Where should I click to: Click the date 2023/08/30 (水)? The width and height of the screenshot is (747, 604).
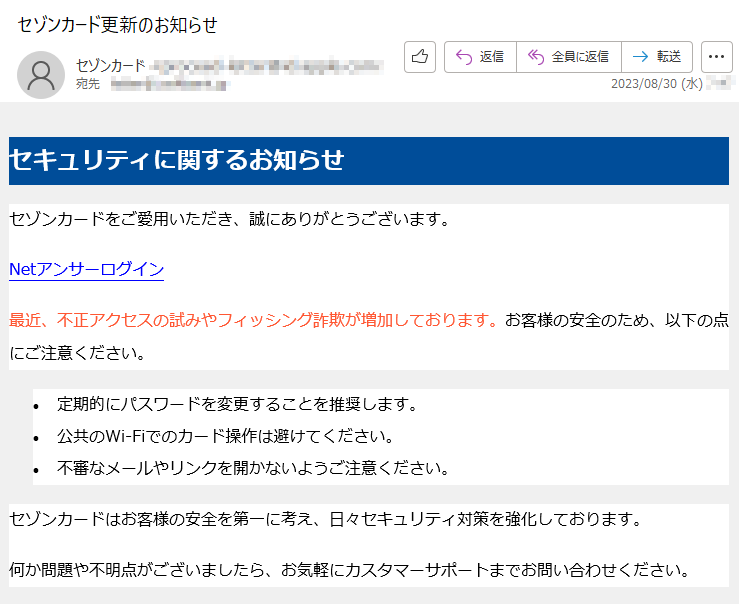pos(657,84)
